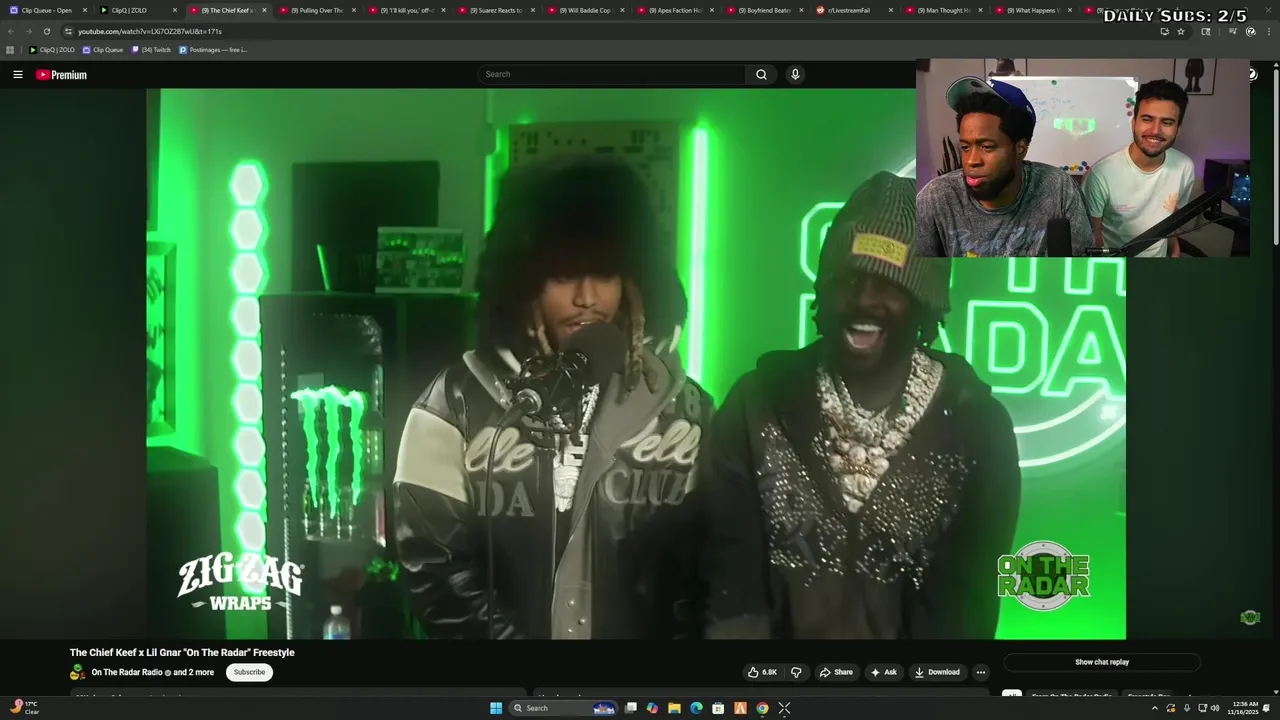Open Microsoft Store from taskbar
Viewport: 1280px width, 720px height.
tap(718, 708)
